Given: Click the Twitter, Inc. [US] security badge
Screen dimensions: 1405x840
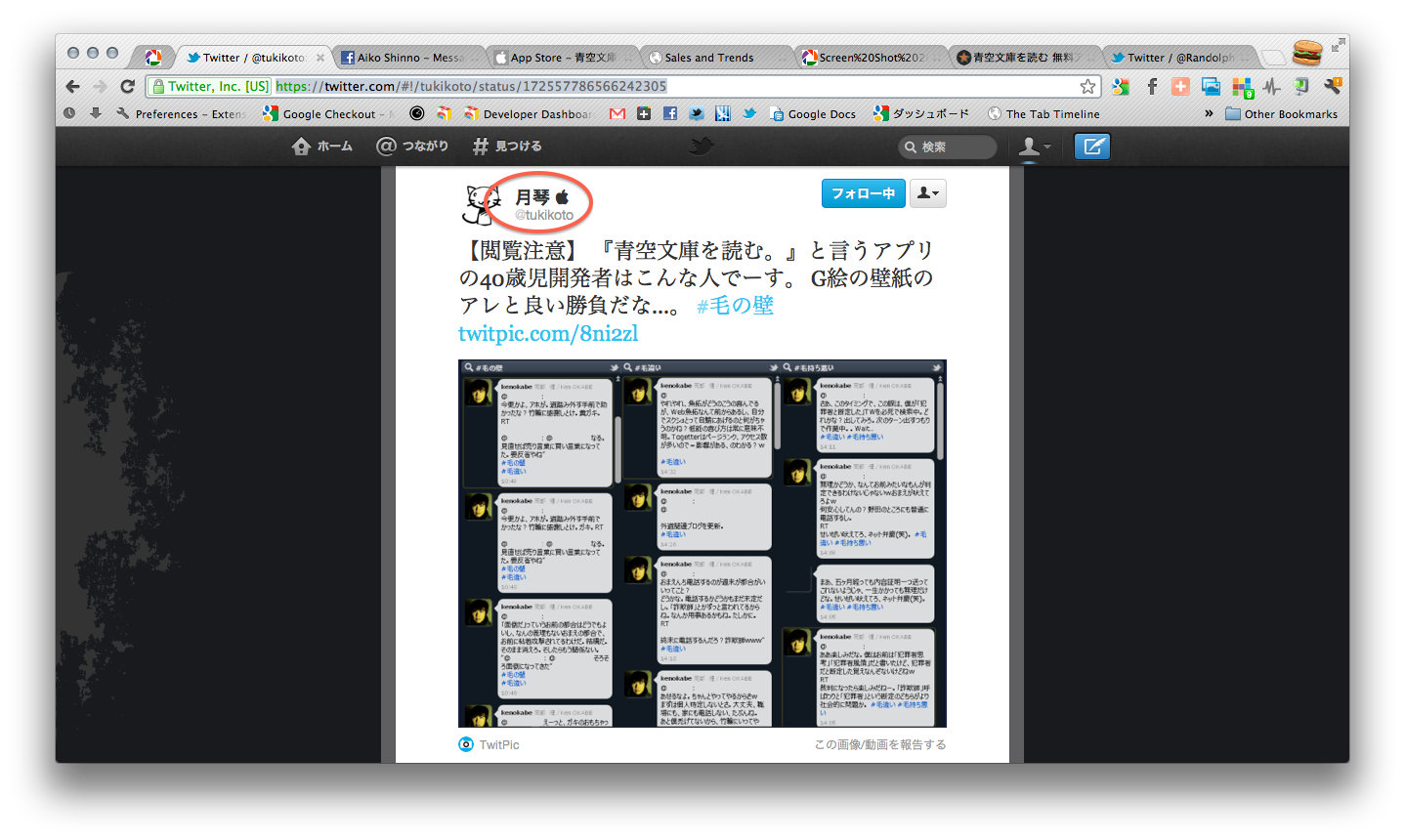Looking at the screenshot, I should [x=210, y=86].
